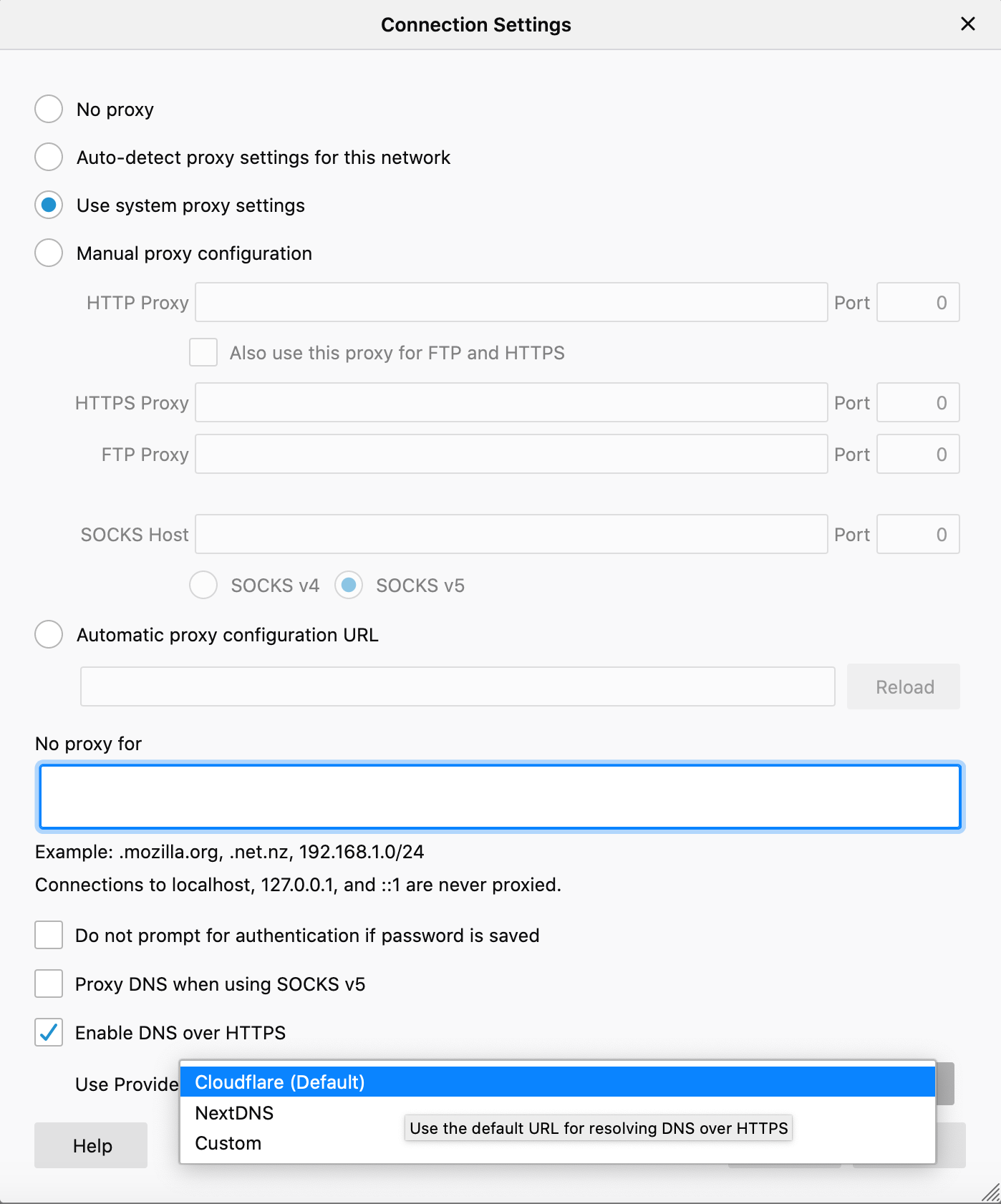Choose NextDNS in the provider dropdown
The width and height of the screenshot is (1001, 1204).
click(x=234, y=1113)
